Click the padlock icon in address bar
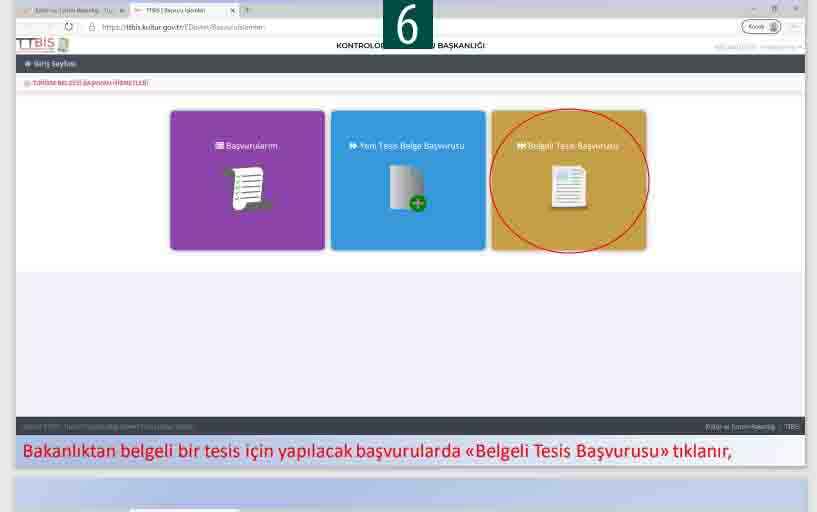 click(92, 27)
